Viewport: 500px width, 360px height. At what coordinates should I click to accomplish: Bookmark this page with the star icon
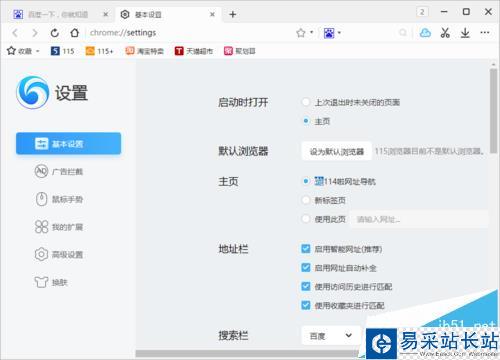[301, 33]
